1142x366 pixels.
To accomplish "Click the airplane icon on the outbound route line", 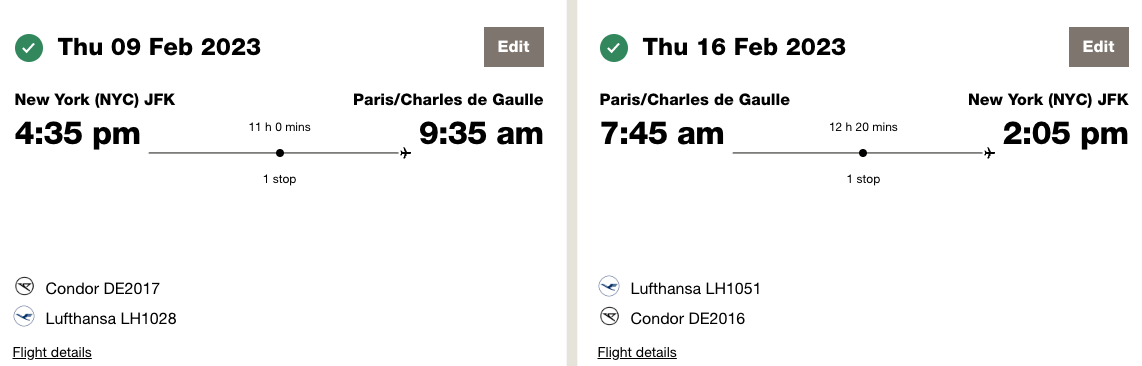I will 406,153.
